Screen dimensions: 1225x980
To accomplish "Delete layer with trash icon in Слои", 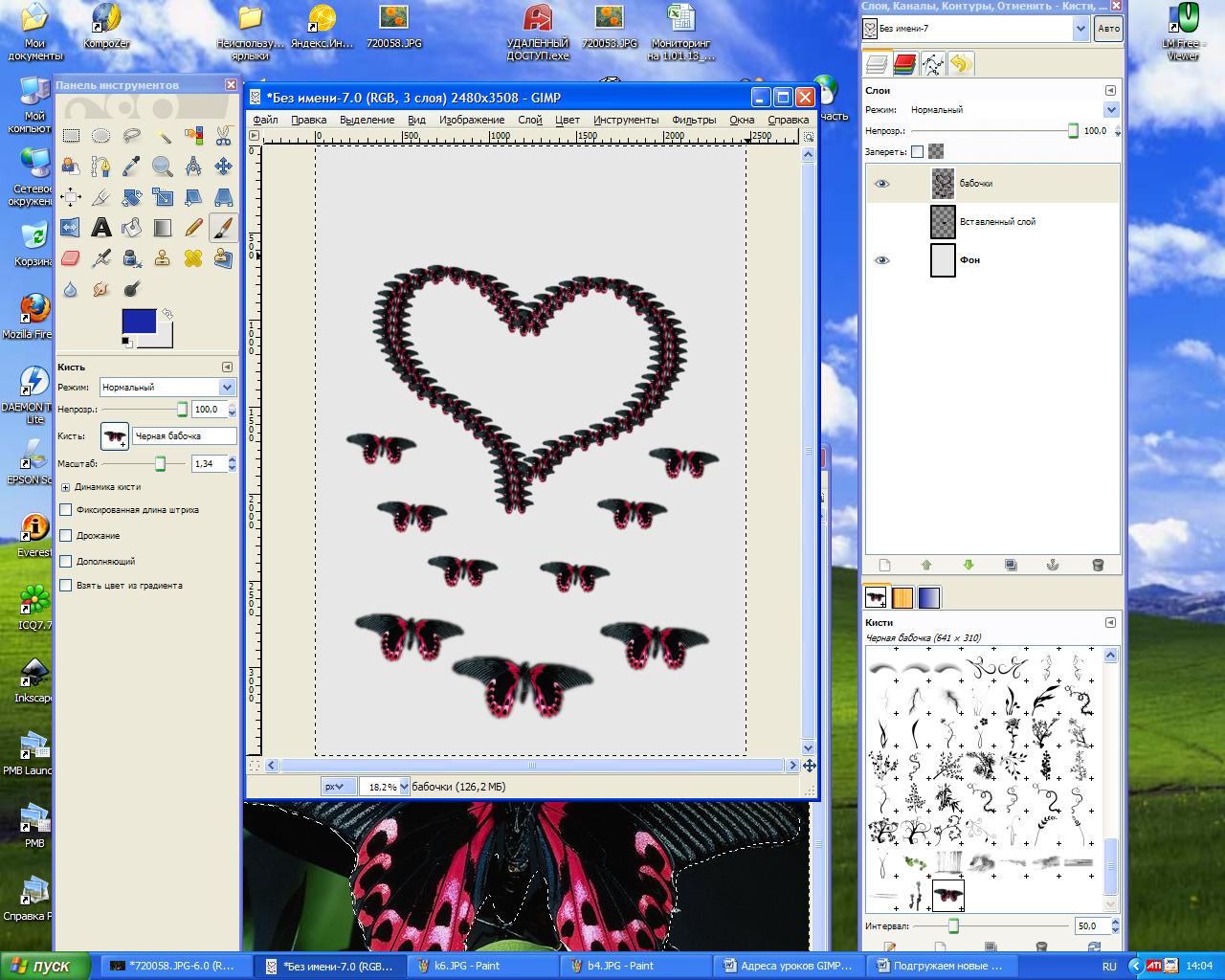I will (1098, 565).
